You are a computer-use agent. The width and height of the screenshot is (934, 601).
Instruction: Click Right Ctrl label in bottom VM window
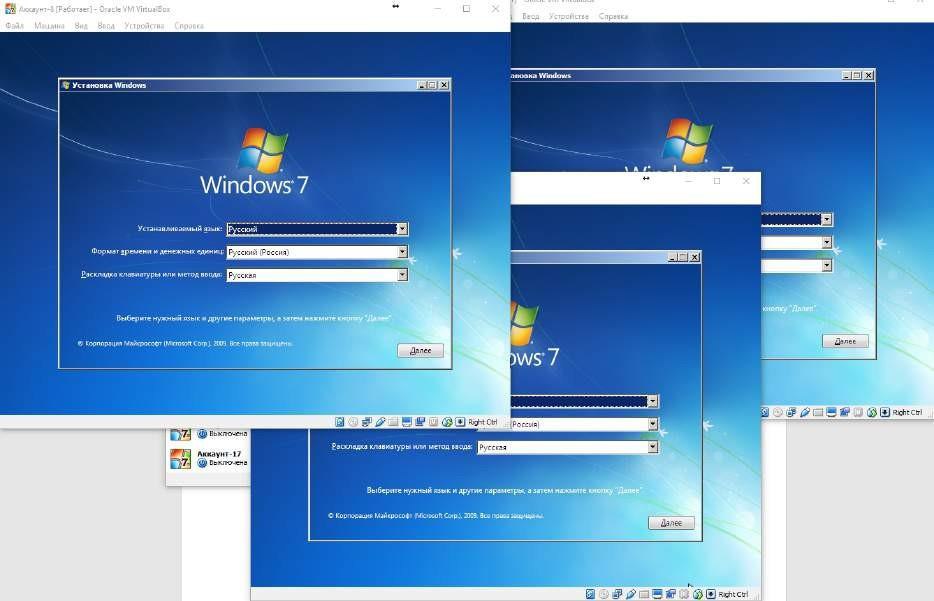(x=733, y=594)
